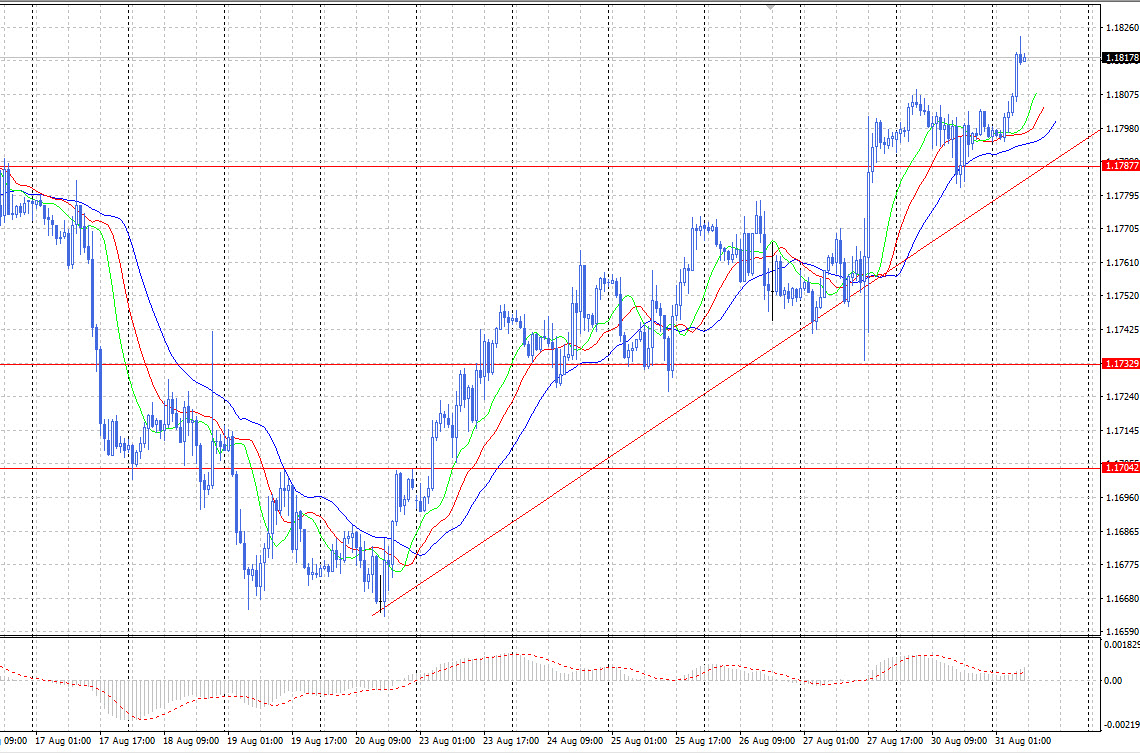
Task: Select the red horizontal line at 1.17042
Action: click(550, 468)
